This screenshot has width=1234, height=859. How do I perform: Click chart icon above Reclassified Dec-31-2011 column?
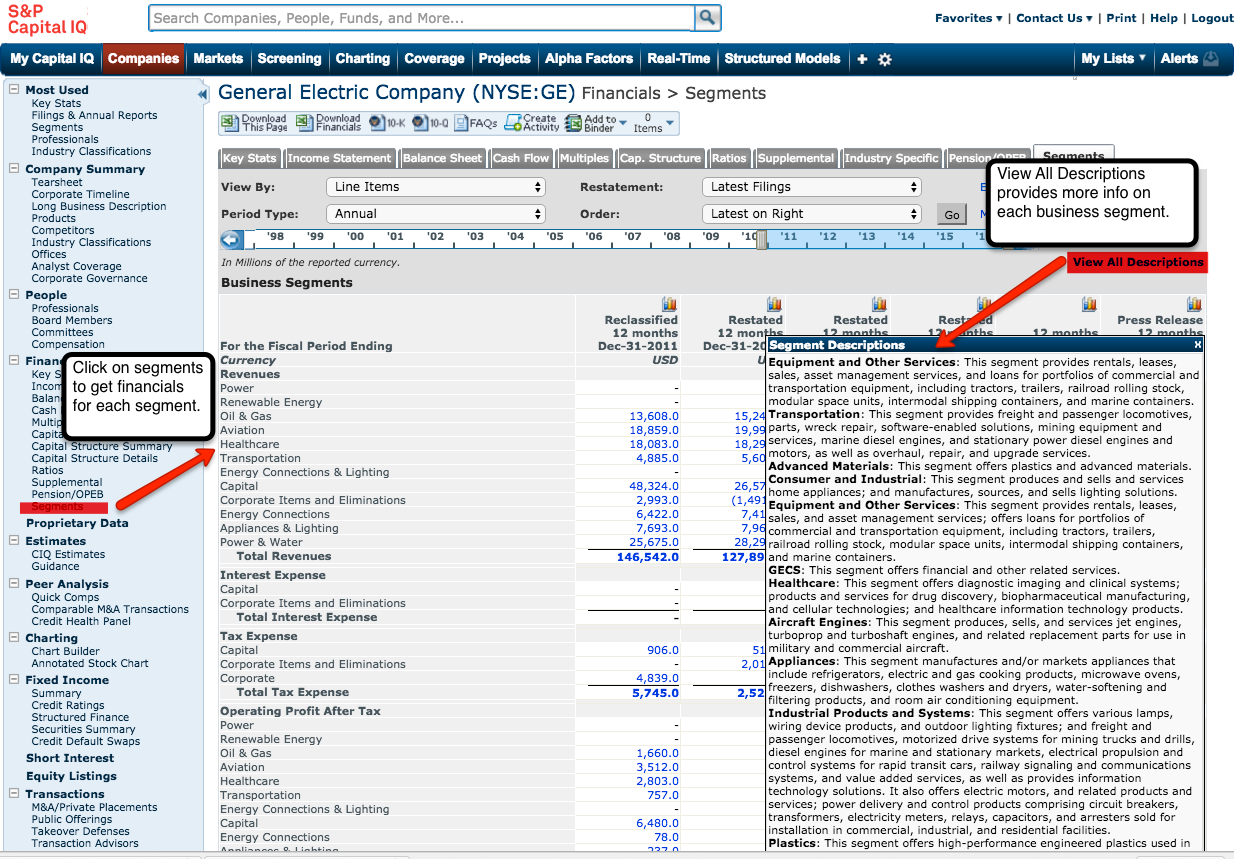(669, 304)
